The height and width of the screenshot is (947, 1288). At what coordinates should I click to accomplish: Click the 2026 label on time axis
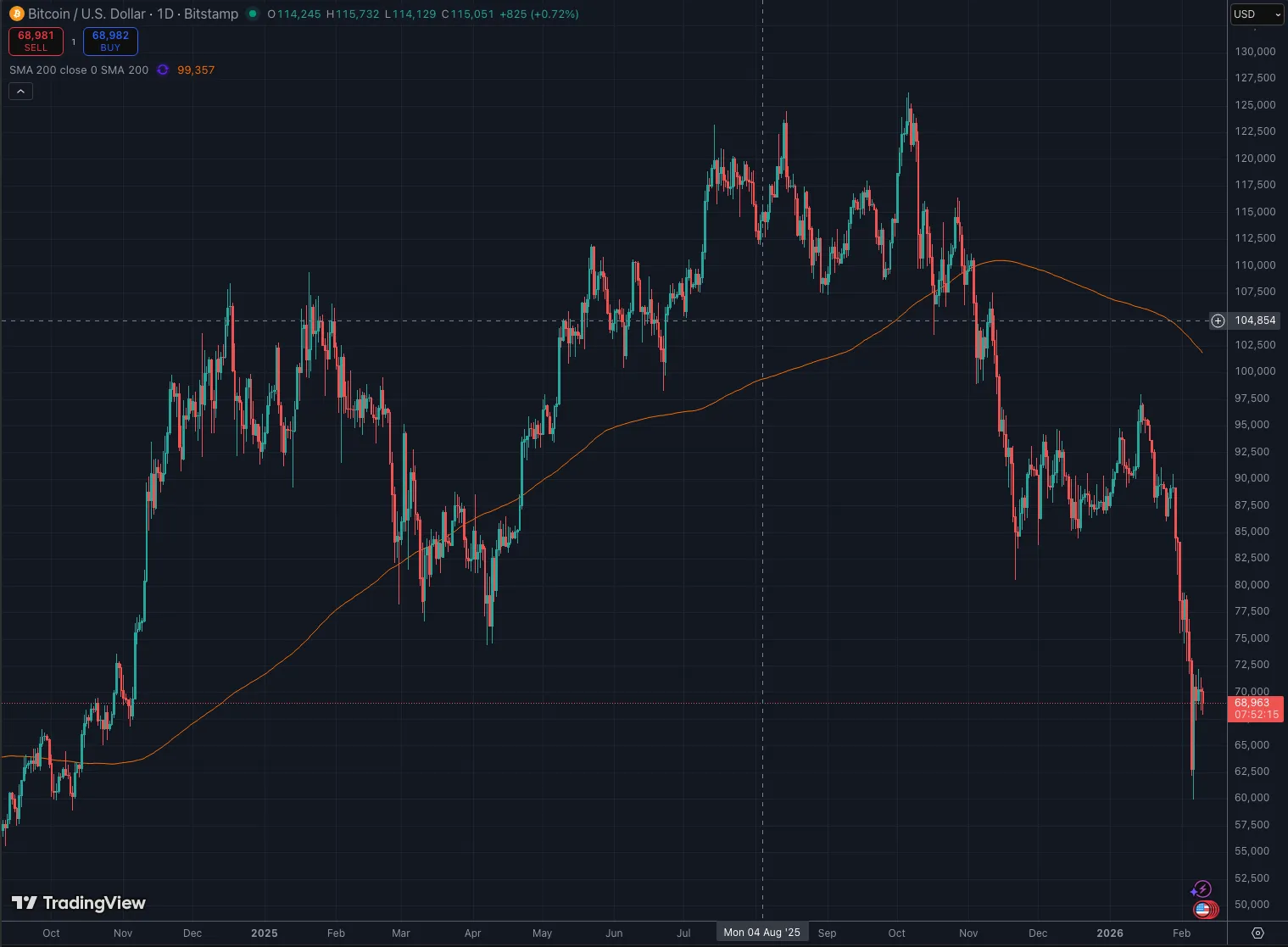tap(1109, 933)
